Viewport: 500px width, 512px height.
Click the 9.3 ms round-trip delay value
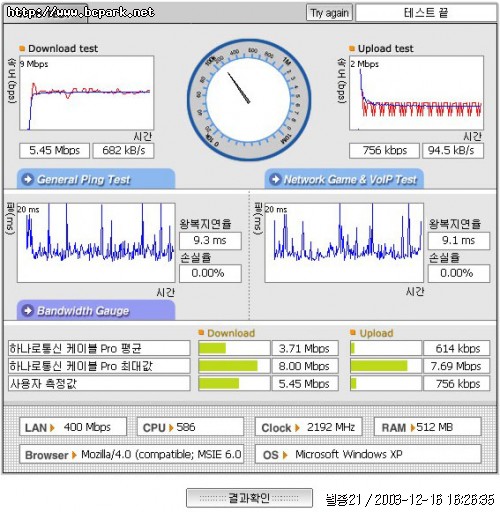pos(210,241)
